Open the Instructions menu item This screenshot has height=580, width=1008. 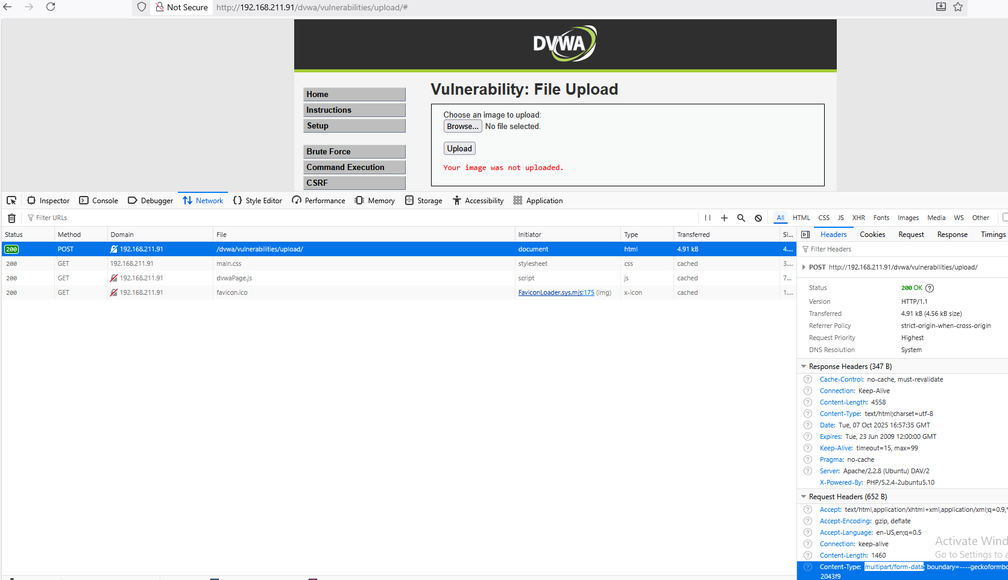click(354, 110)
